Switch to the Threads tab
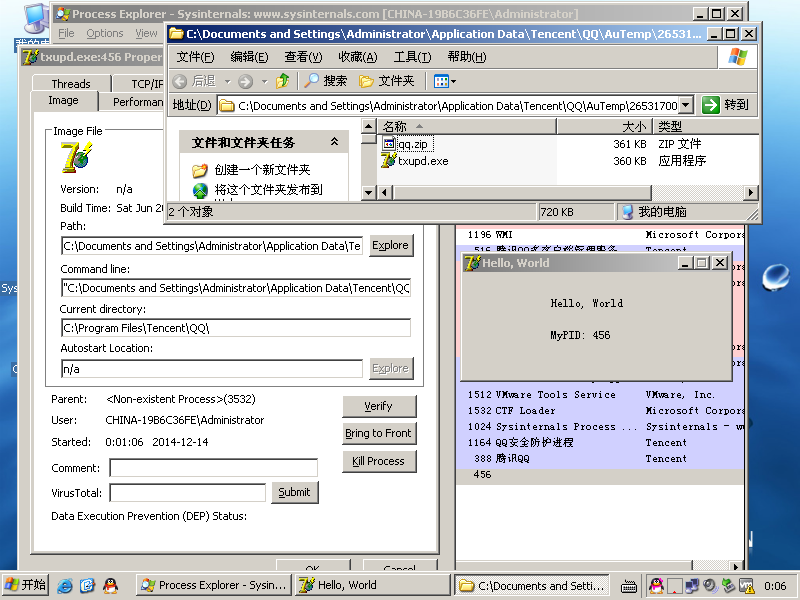Screen dimensions: 800x600 (71, 84)
